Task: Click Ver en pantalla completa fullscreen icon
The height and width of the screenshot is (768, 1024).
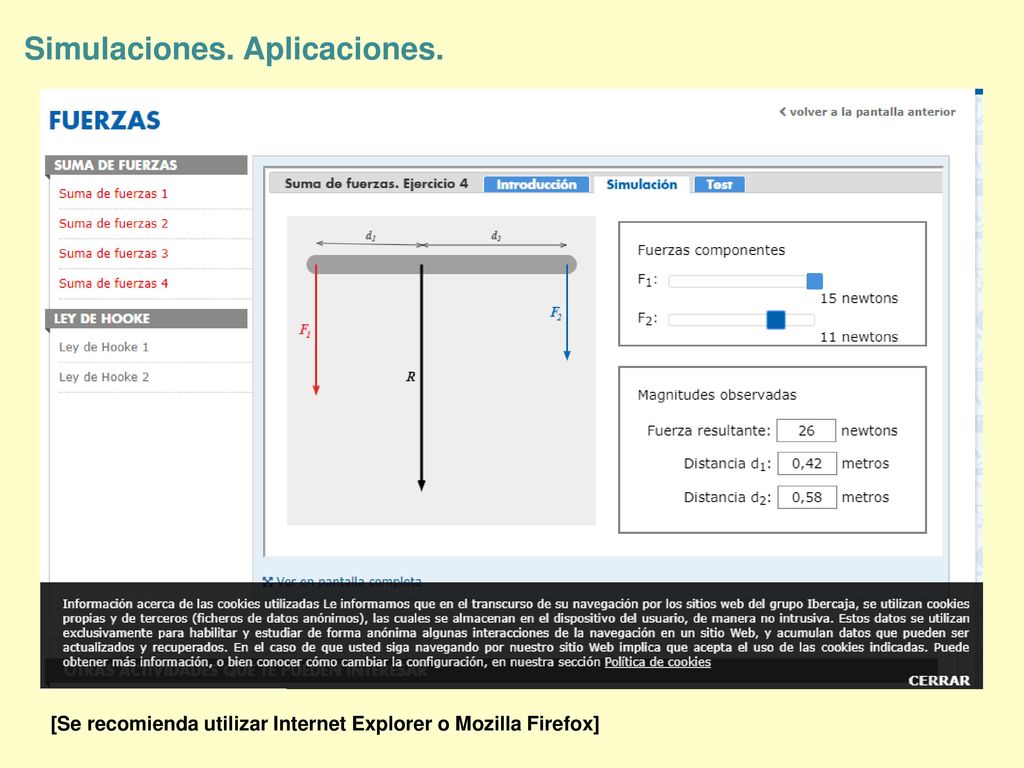Action: (267, 581)
